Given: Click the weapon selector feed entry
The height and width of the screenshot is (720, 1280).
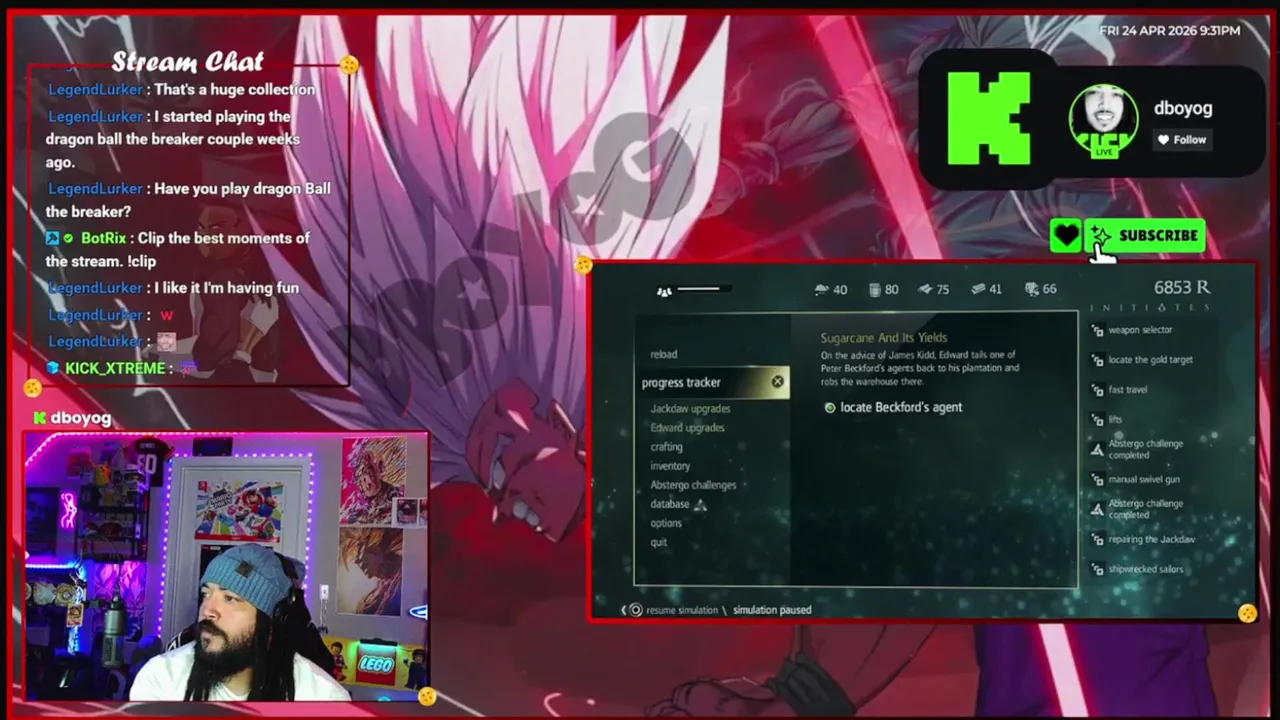Looking at the screenshot, I should pos(1140,330).
